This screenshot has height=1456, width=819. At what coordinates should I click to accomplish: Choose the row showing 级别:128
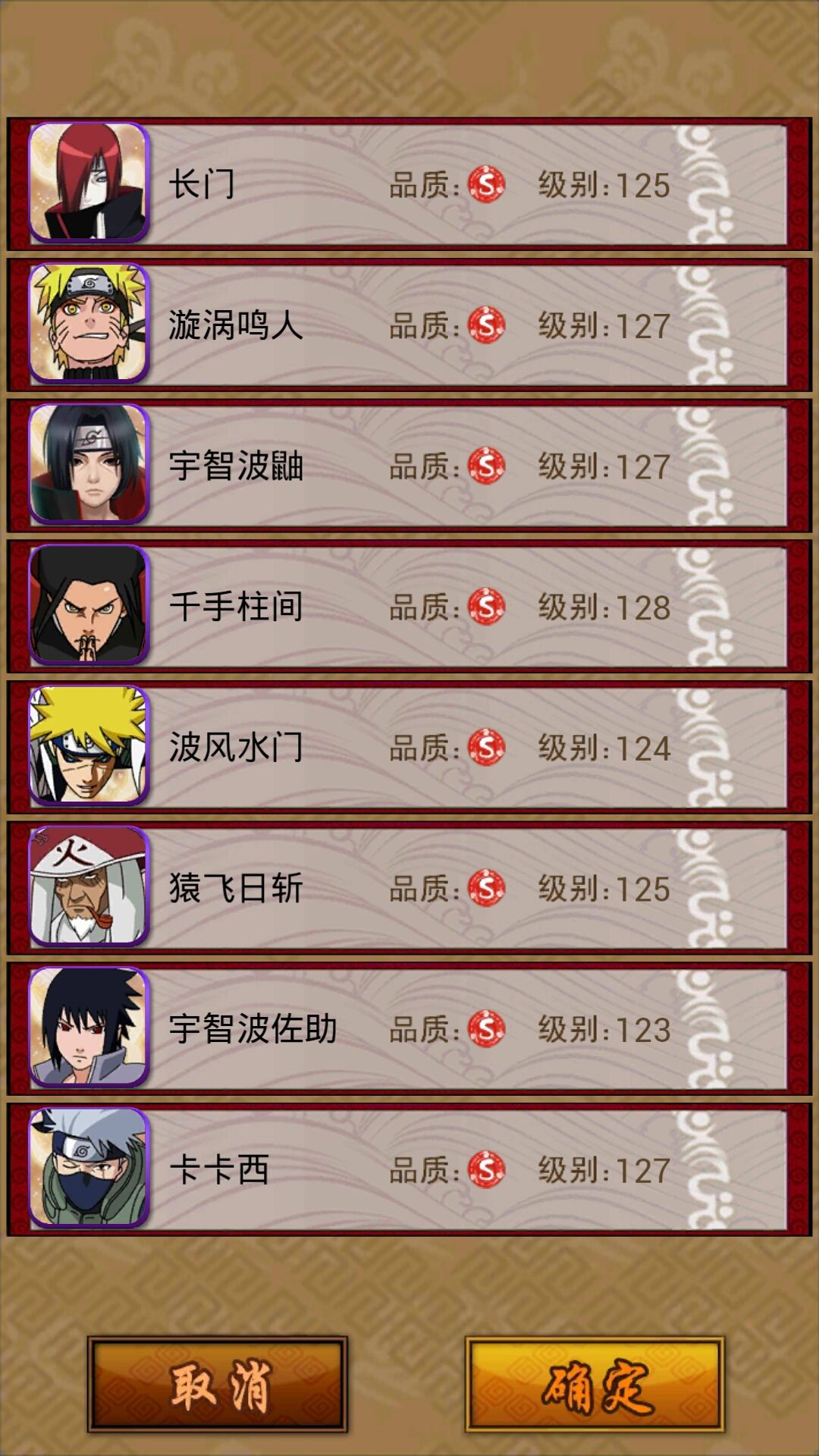tap(409, 606)
